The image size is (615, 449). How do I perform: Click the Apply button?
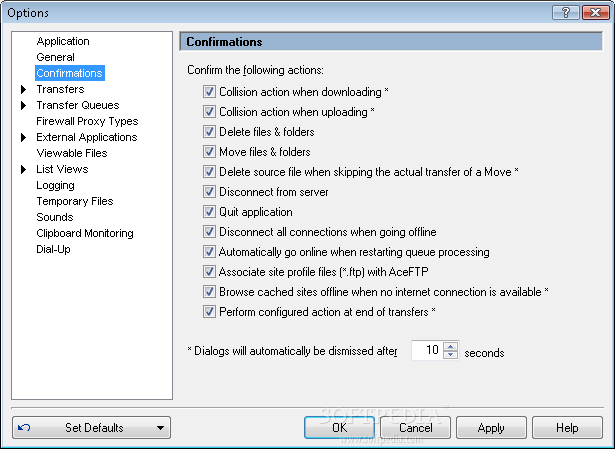(x=491, y=427)
